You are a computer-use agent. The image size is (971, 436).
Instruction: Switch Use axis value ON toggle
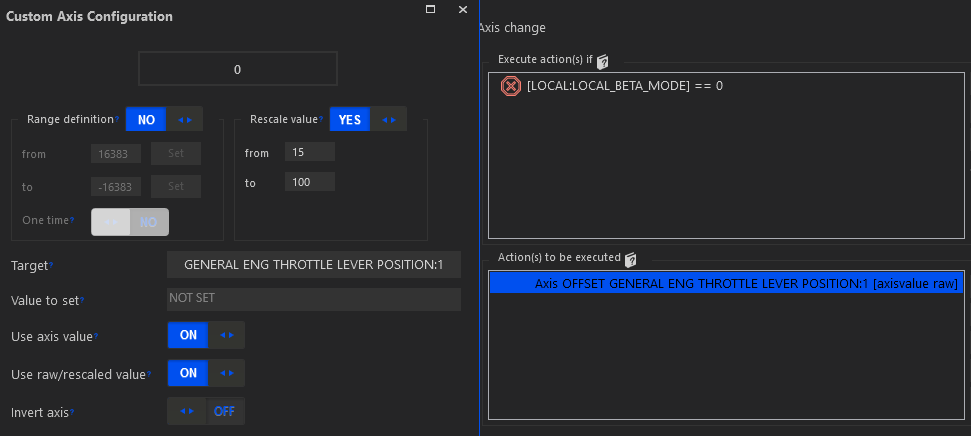tap(205, 335)
